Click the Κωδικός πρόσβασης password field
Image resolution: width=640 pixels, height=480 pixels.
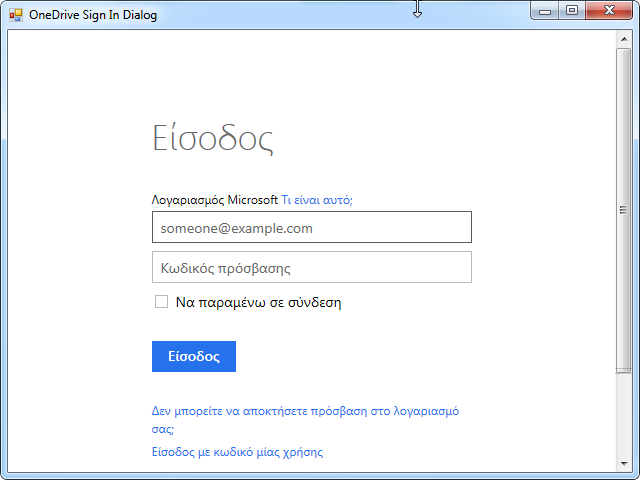(312, 267)
